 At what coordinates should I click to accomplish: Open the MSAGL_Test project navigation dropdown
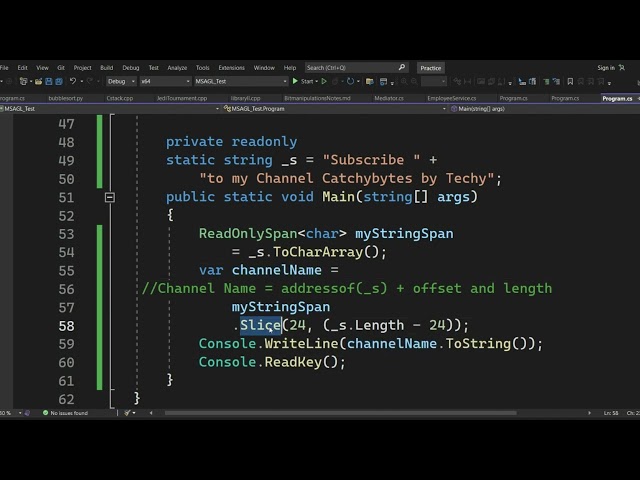click(110, 109)
